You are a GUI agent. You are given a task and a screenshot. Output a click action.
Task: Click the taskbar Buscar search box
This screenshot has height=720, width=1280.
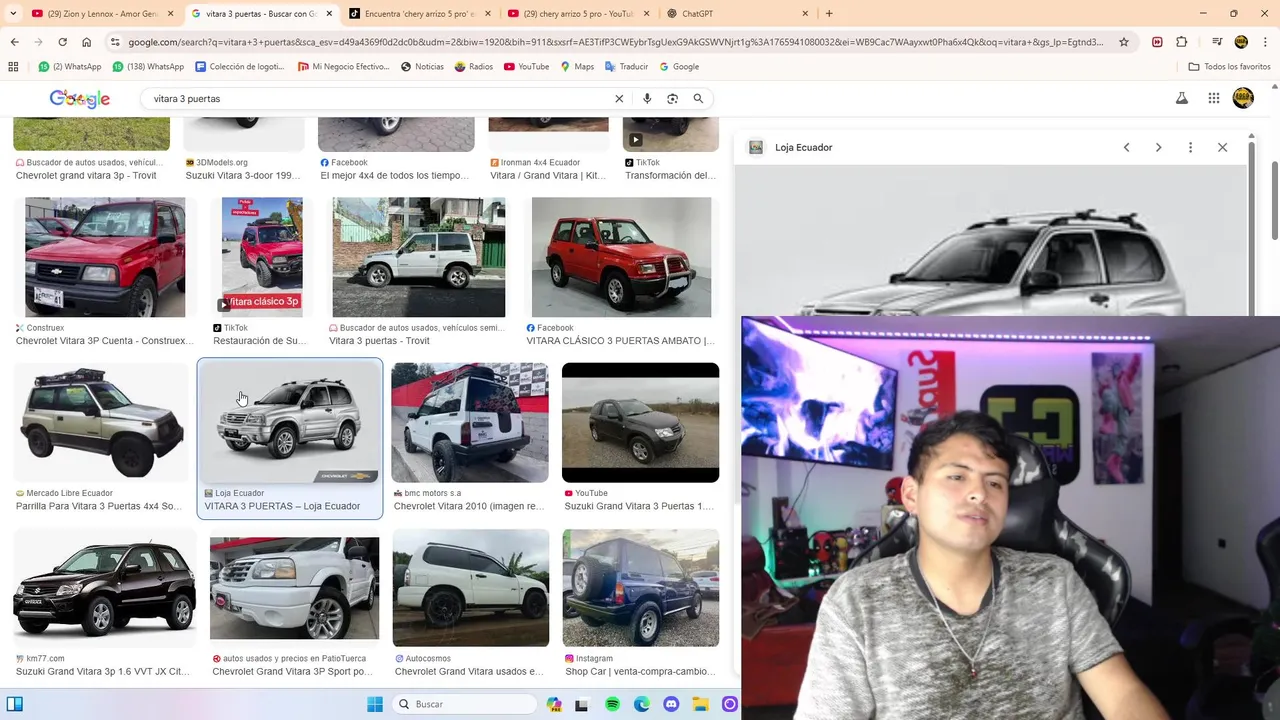coord(464,704)
